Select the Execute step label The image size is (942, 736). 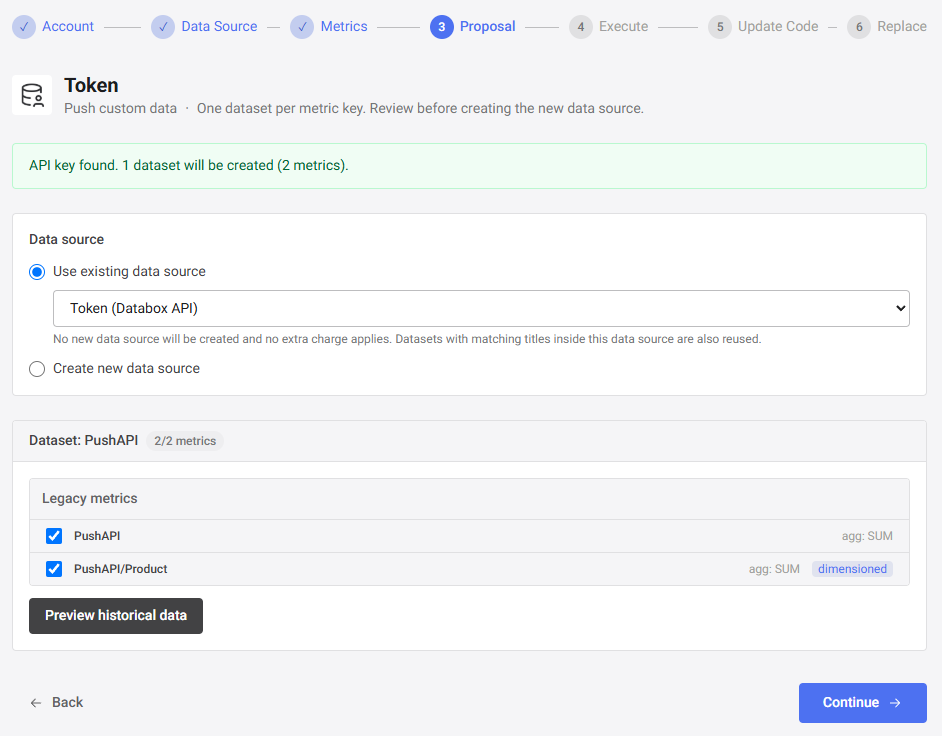[624, 26]
